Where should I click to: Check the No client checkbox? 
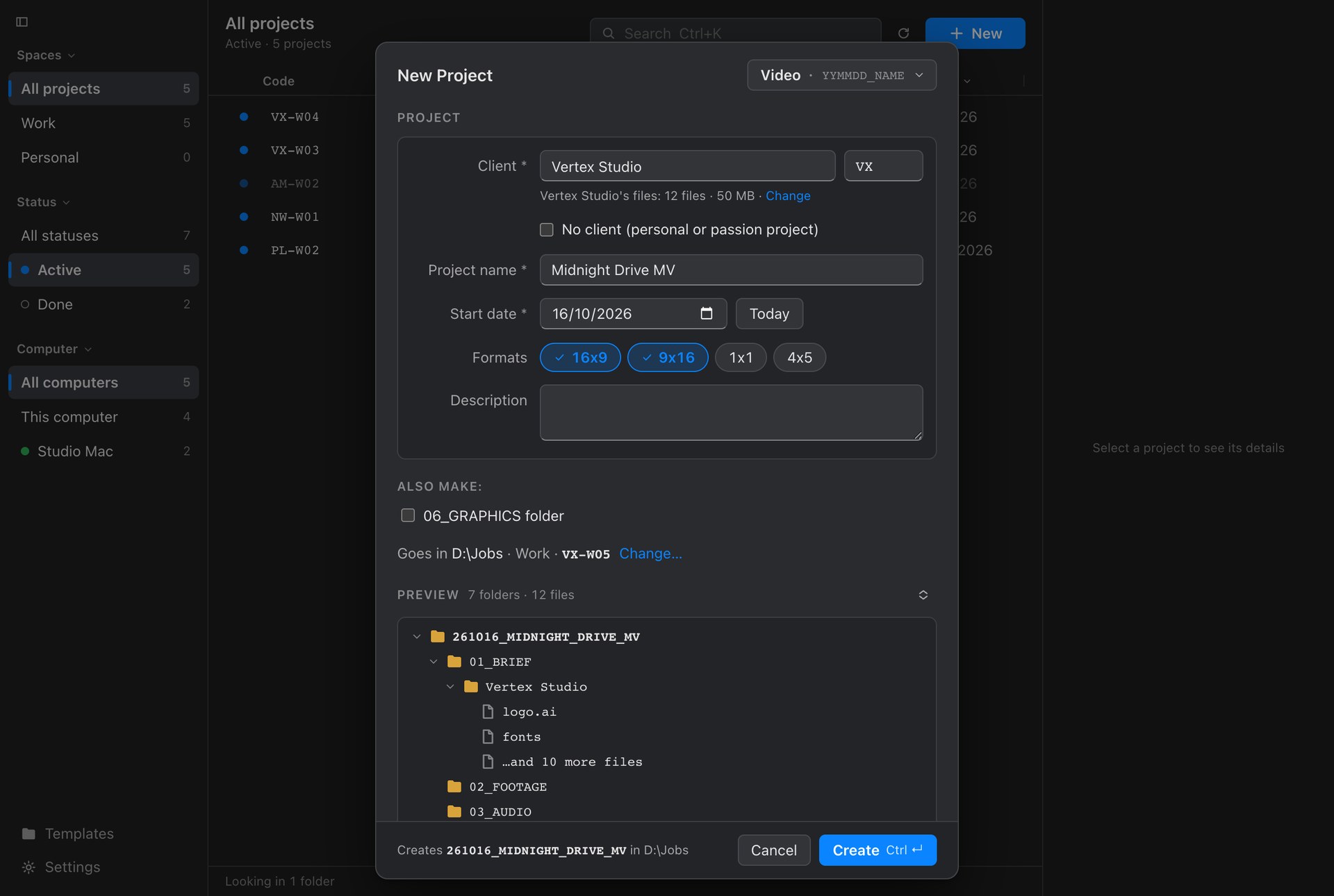(547, 230)
